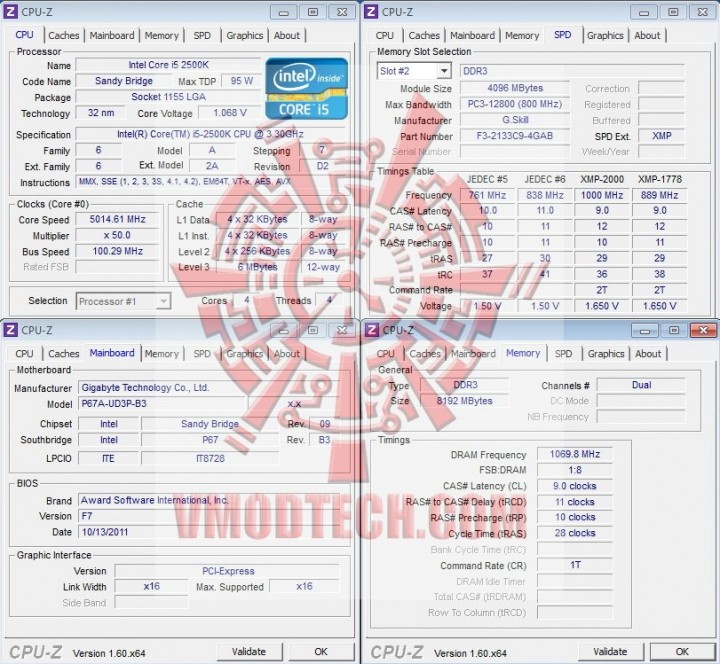Switch to SPD tab in top-left CPU window
Viewport: 720px width, 664px height.
tap(202, 35)
